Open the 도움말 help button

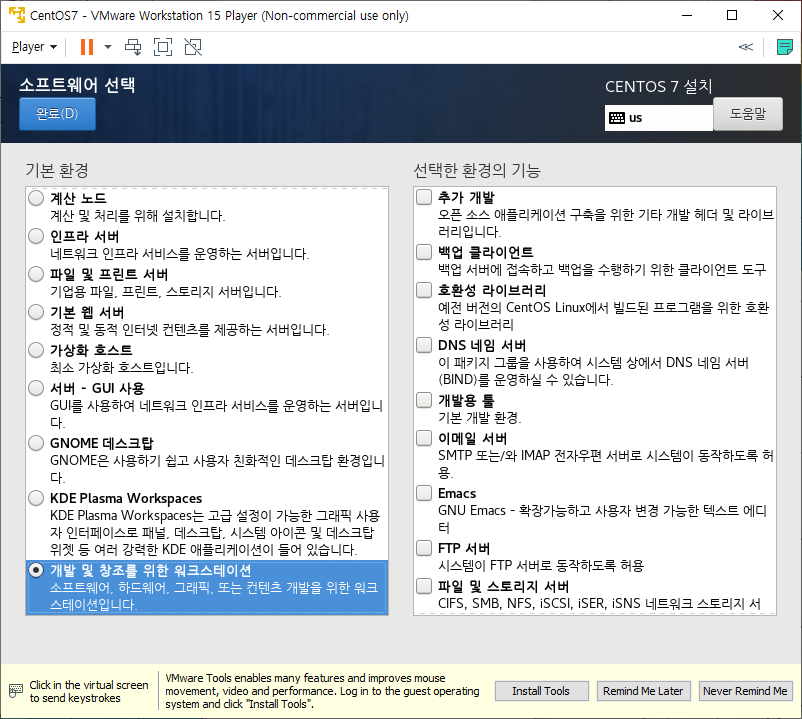pos(748,114)
